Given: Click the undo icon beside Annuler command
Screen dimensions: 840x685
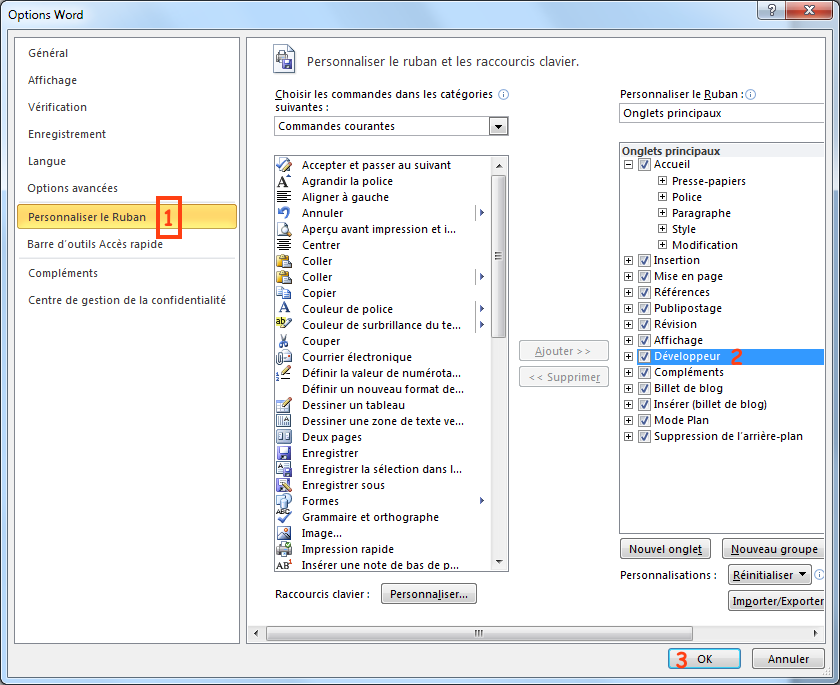Looking at the screenshot, I should click(x=284, y=213).
